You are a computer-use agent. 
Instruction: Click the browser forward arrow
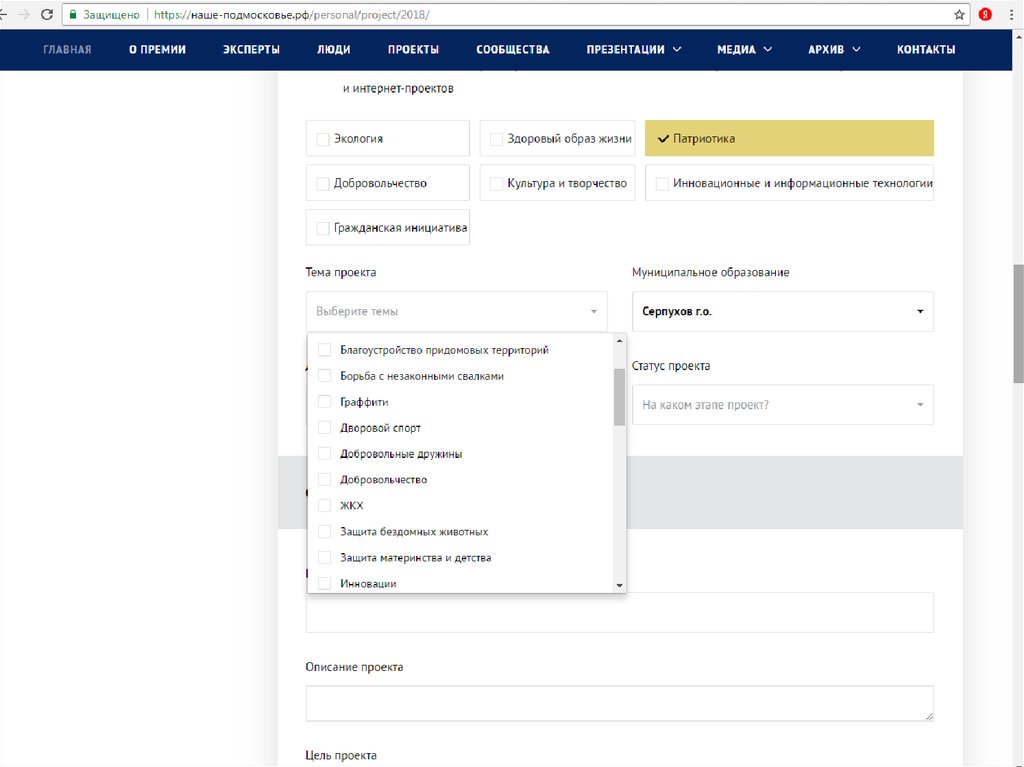(x=22, y=15)
